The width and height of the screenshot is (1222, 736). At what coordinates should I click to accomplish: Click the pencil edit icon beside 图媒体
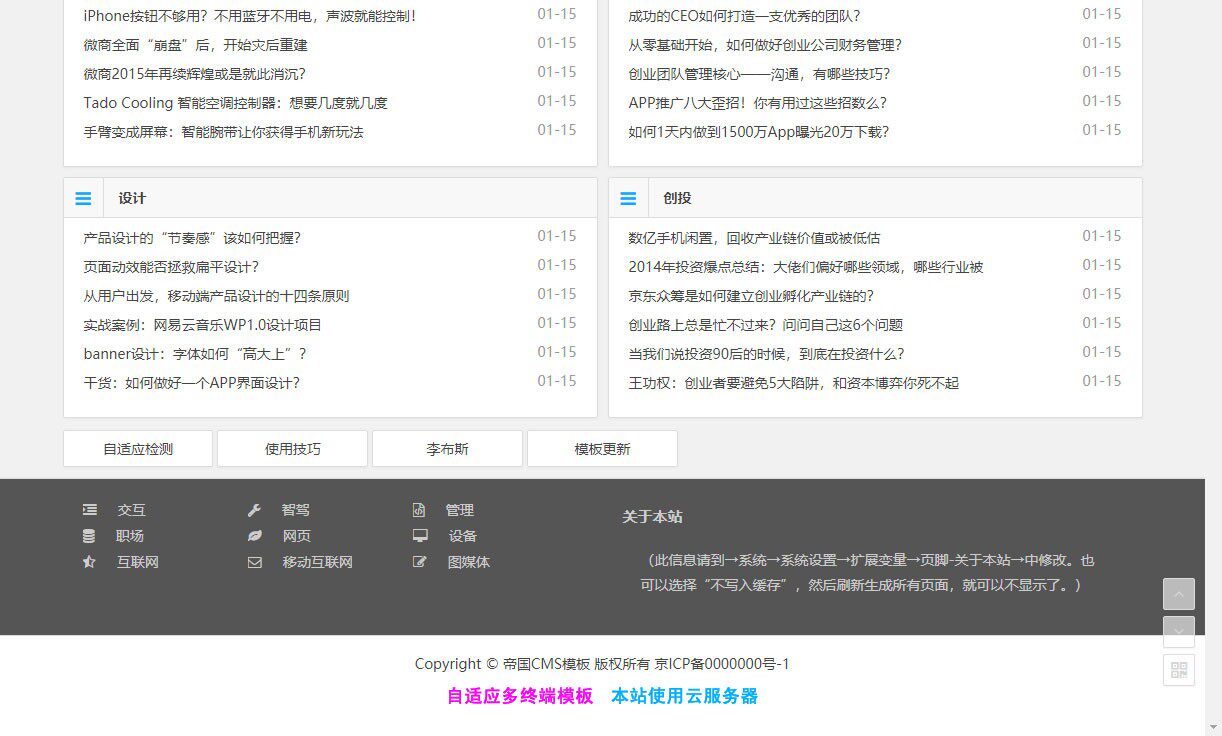click(x=419, y=562)
